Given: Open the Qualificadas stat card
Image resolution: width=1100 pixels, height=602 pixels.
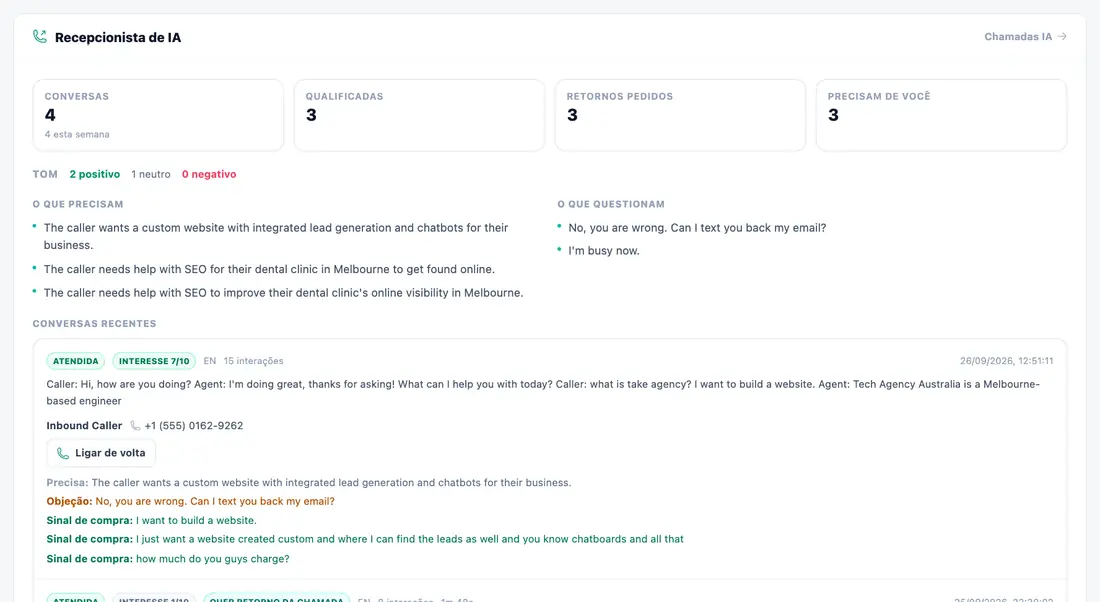Looking at the screenshot, I should pos(420,115).
